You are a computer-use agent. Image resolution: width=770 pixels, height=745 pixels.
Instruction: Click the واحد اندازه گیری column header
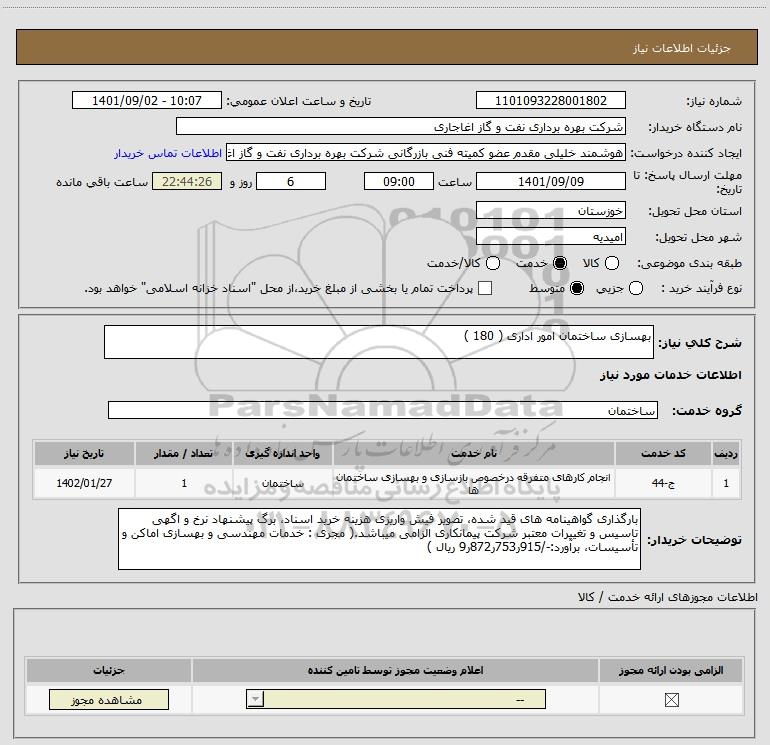tap(283, 453)
